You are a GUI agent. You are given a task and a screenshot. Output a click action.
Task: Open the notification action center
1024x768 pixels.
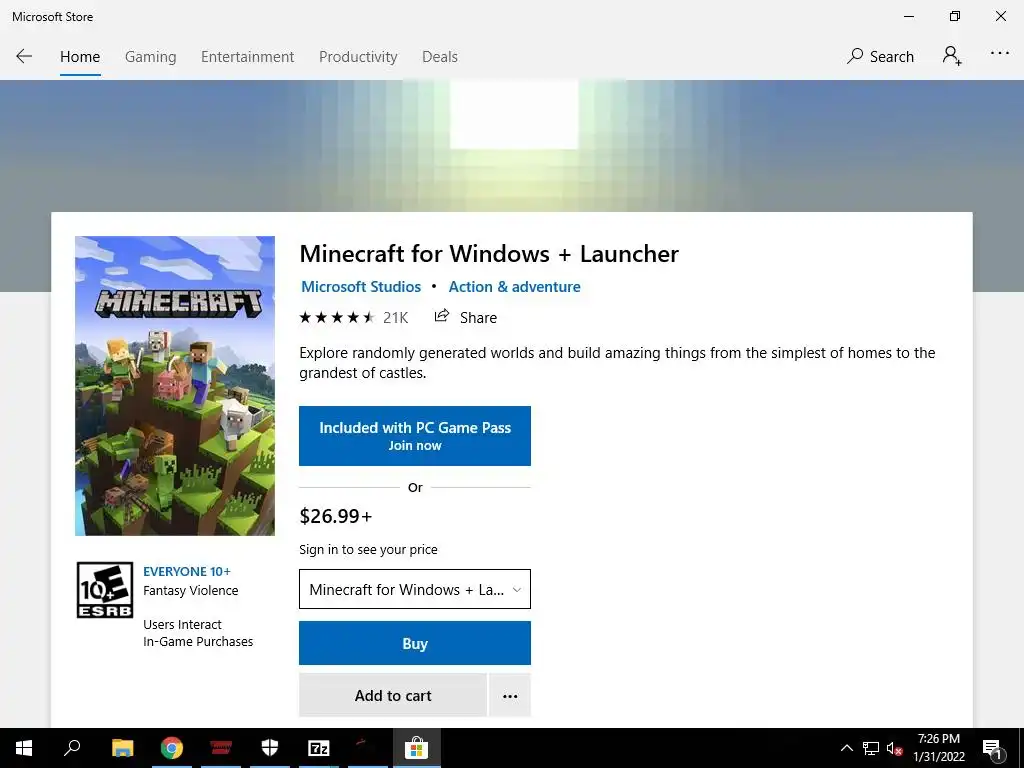pos(992,748)
